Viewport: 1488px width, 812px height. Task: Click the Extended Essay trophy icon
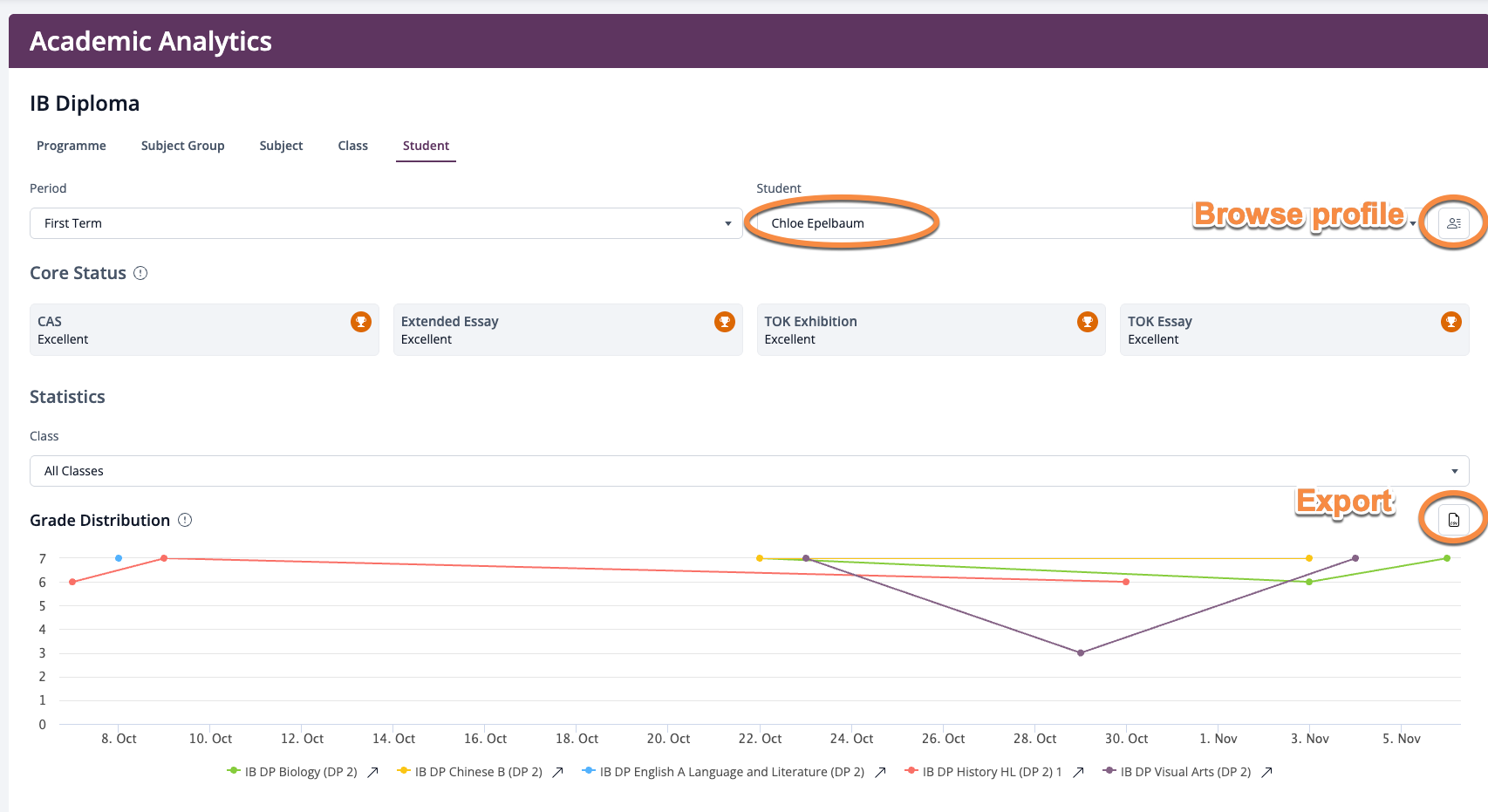pyautogui.click(x=724, y=322)
